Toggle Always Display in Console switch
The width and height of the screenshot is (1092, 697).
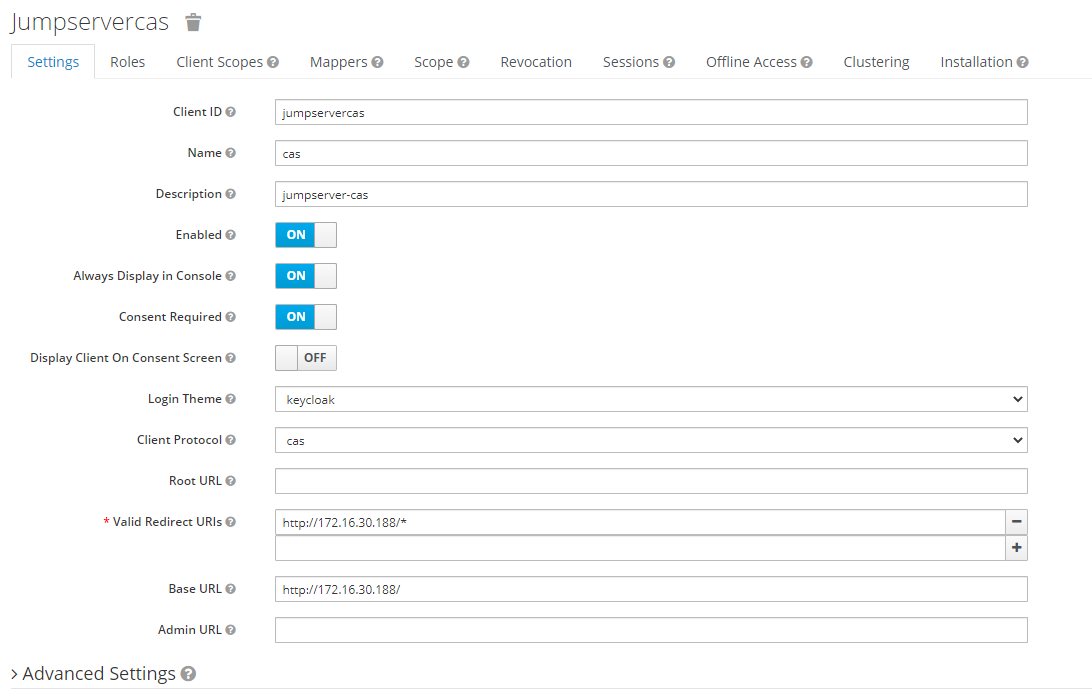click(x=306, y=276)
